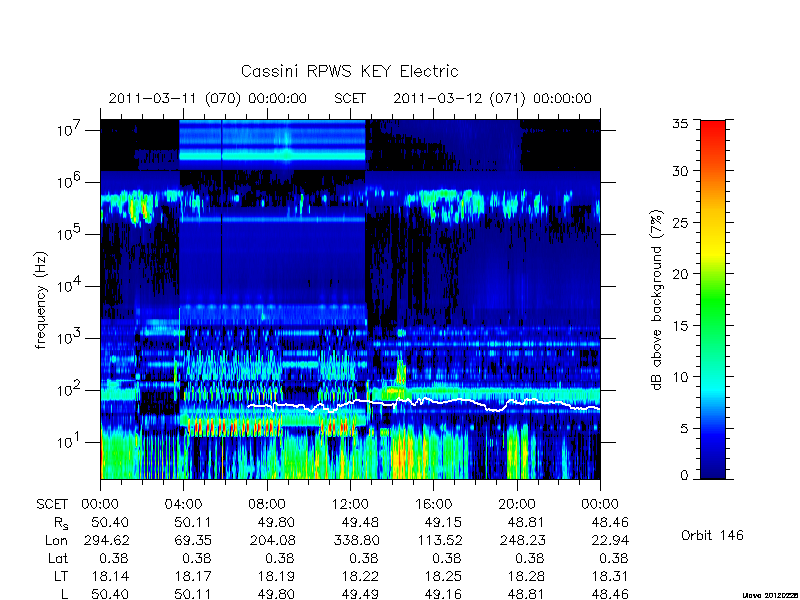Click the "Cassini RPWS KEY Electric" plot title
This screenshot has height=600, width=800.
[x=349, y=71]
